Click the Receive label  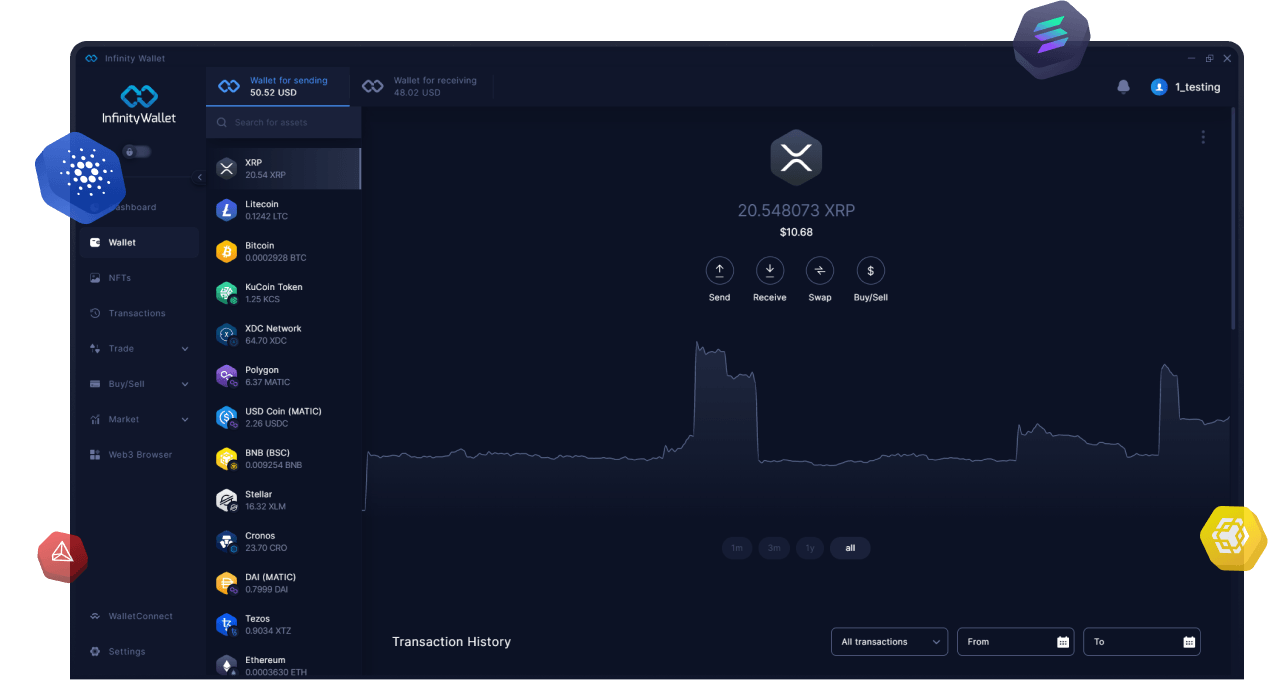tap(769, 298)
